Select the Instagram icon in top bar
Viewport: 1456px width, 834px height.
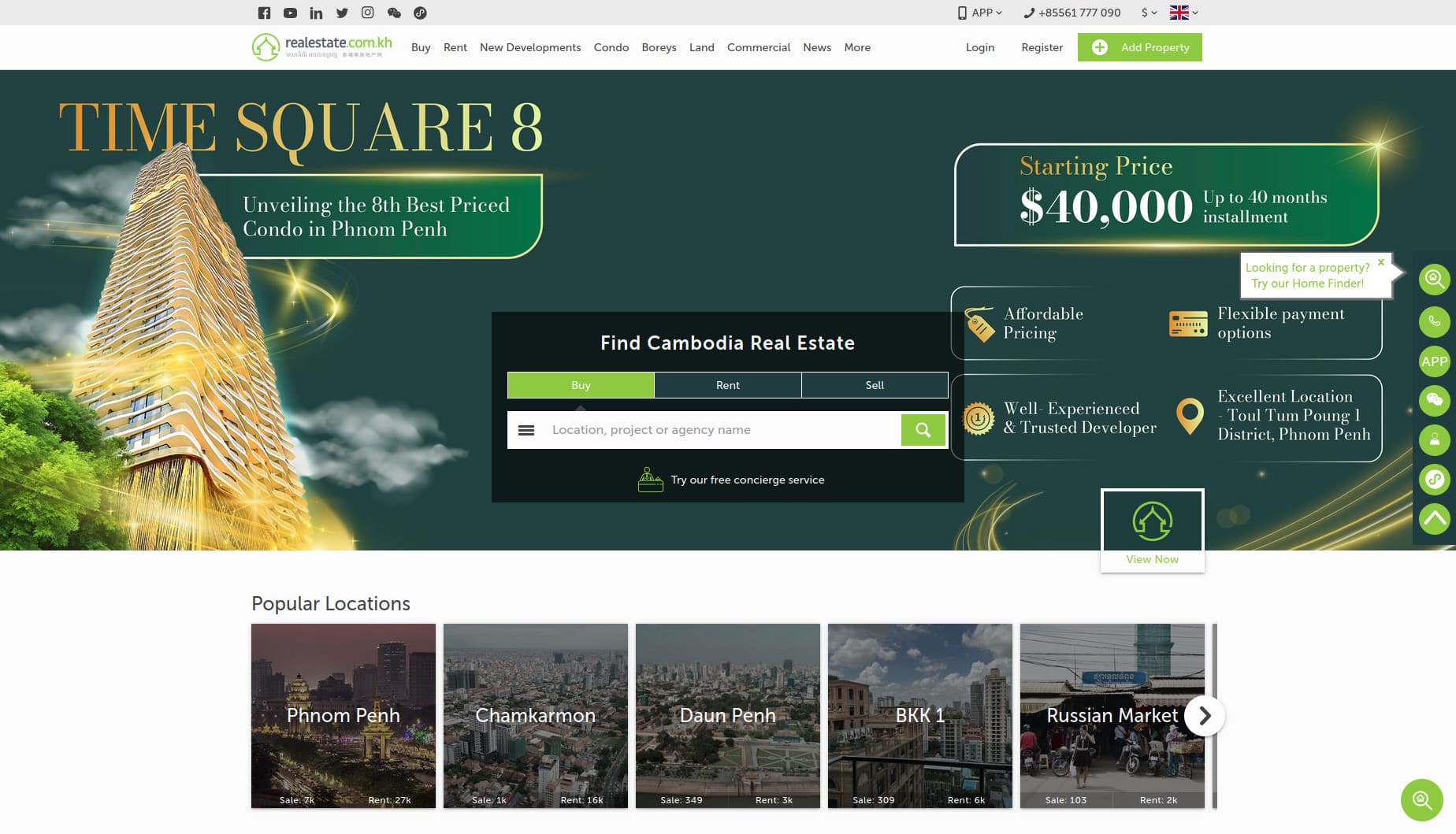pyautogui.click(x=366, y=13)
